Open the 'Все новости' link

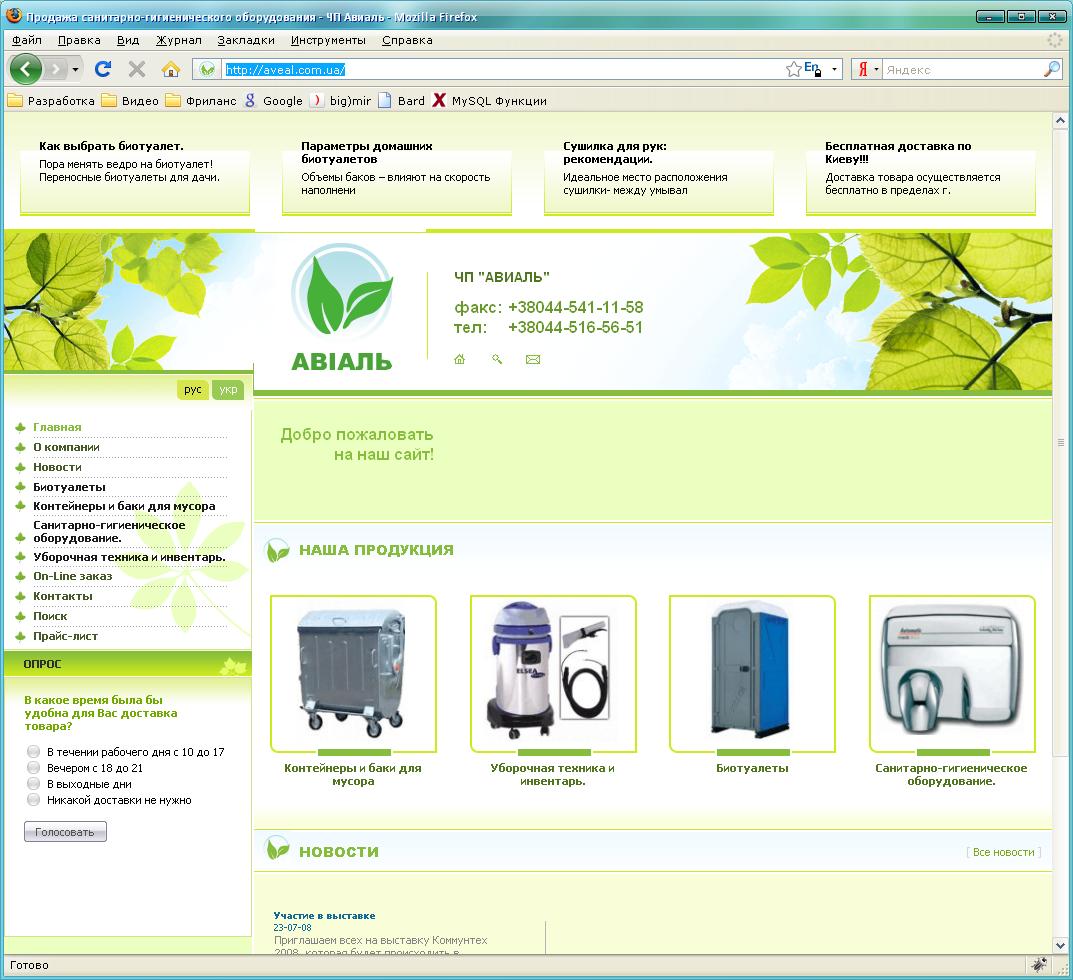[x=1003, y=852]
